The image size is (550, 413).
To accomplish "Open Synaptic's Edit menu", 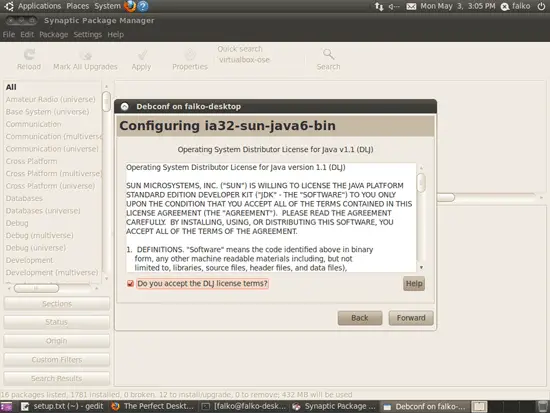I will click(x=27, y=34).
